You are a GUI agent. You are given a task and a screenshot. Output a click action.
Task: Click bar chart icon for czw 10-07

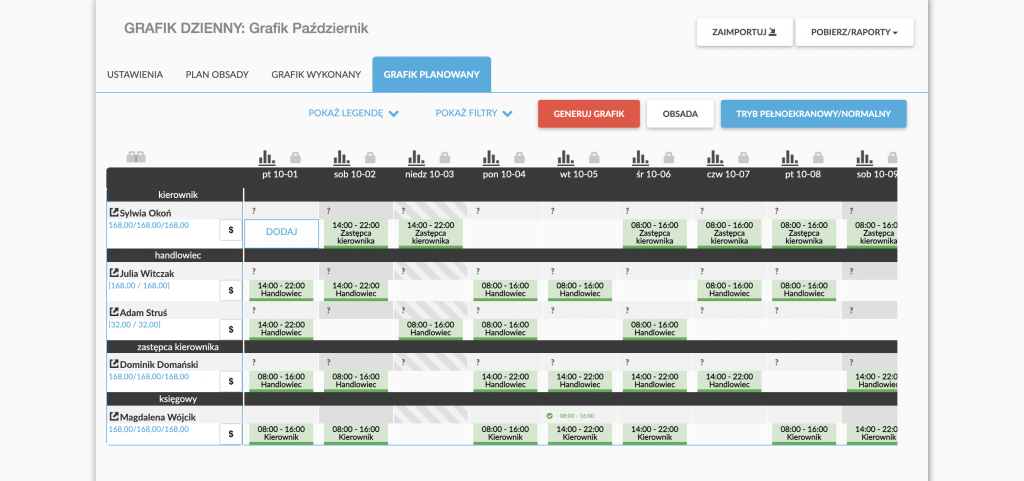coord(715,157)
